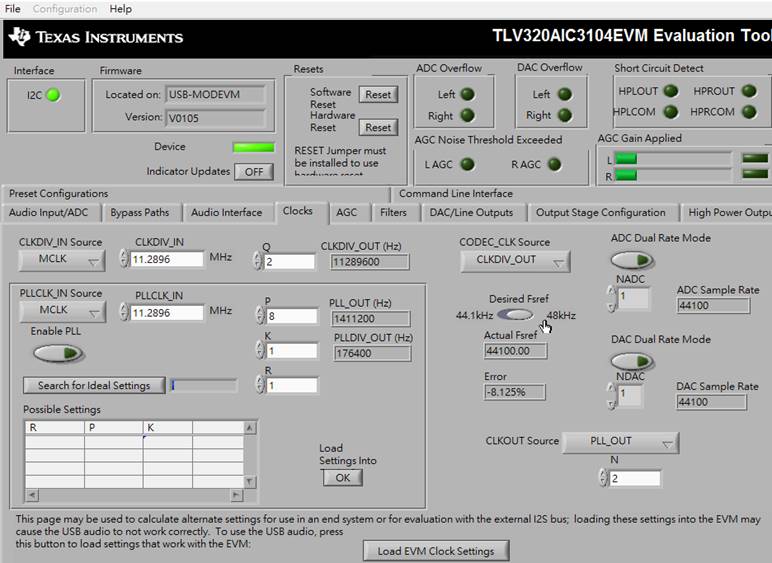The image size is (772, 563).
Task: Click the HPROUT short circuit LED
Action: [749, 91]
